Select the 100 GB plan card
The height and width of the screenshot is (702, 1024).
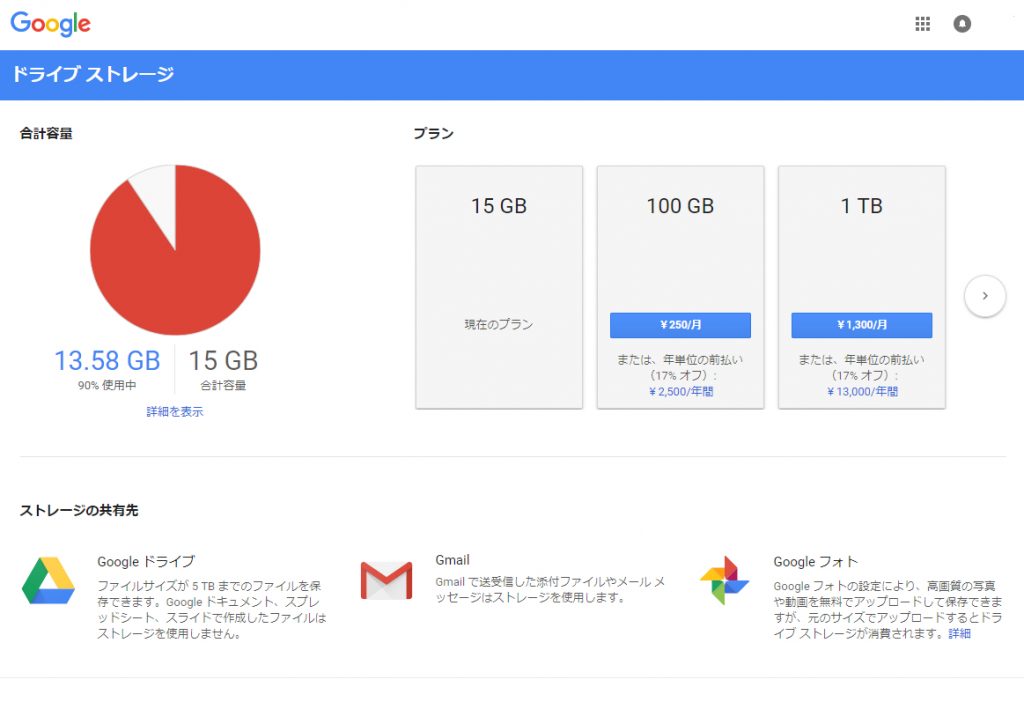[x=680, y=287]
